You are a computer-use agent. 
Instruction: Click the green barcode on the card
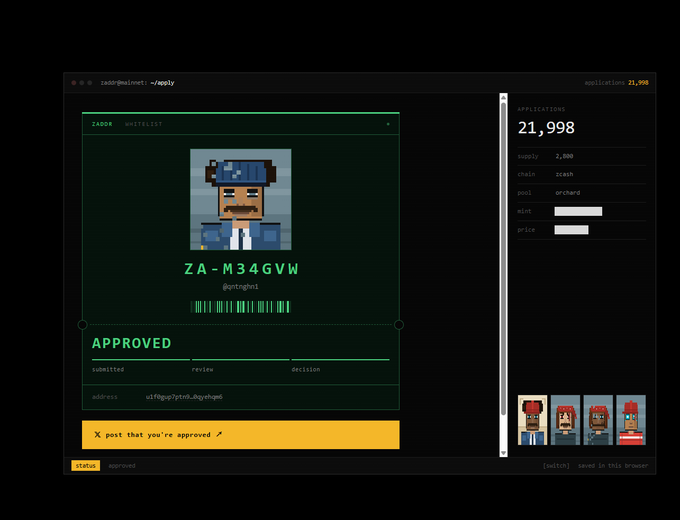[241, 307]
